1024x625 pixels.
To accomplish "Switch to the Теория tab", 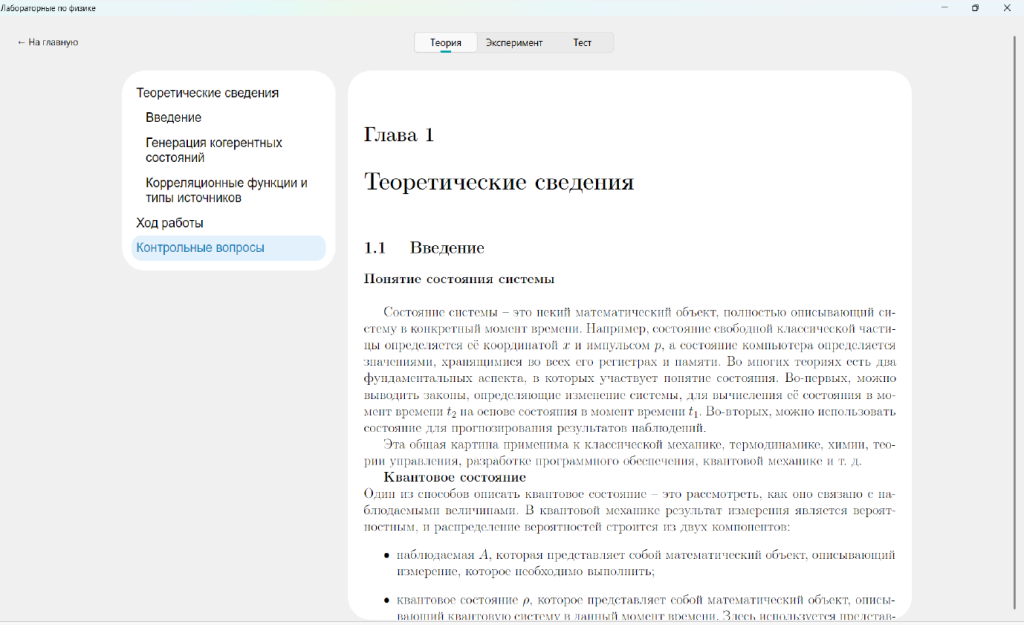I will tap(445, 43).
